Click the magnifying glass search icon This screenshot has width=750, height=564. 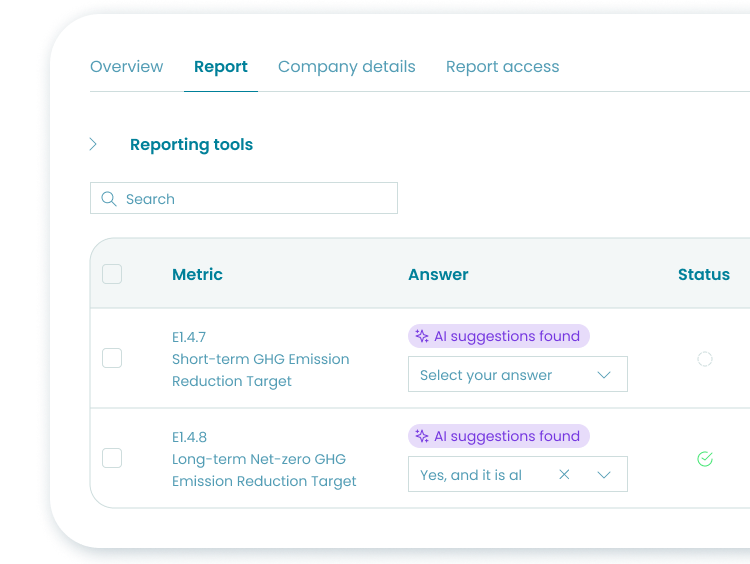[109, 199]
